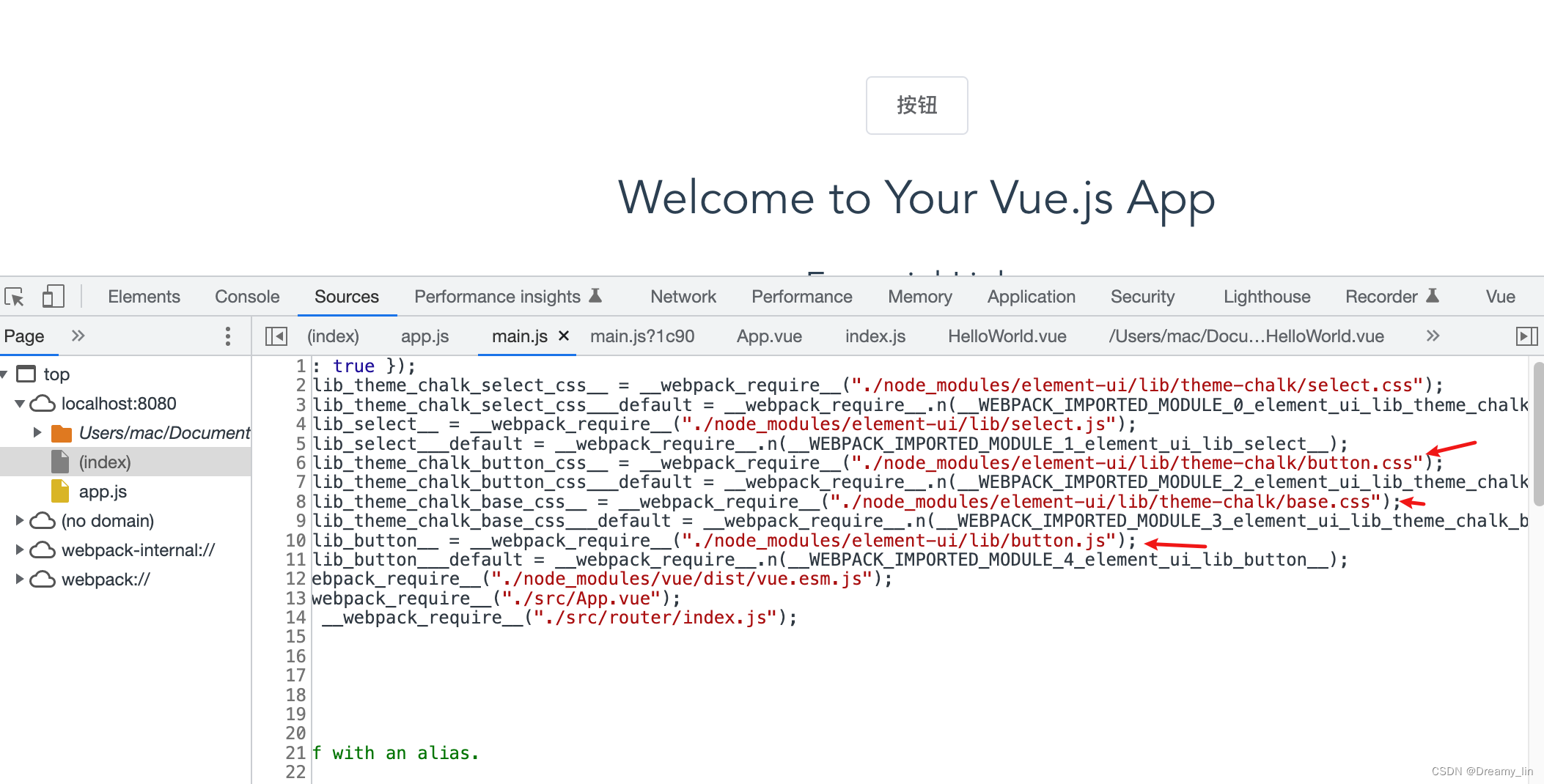Open the Performance tab
Image resolution: width=1544 pixels, height=784 pixels.
pos(802,297)
